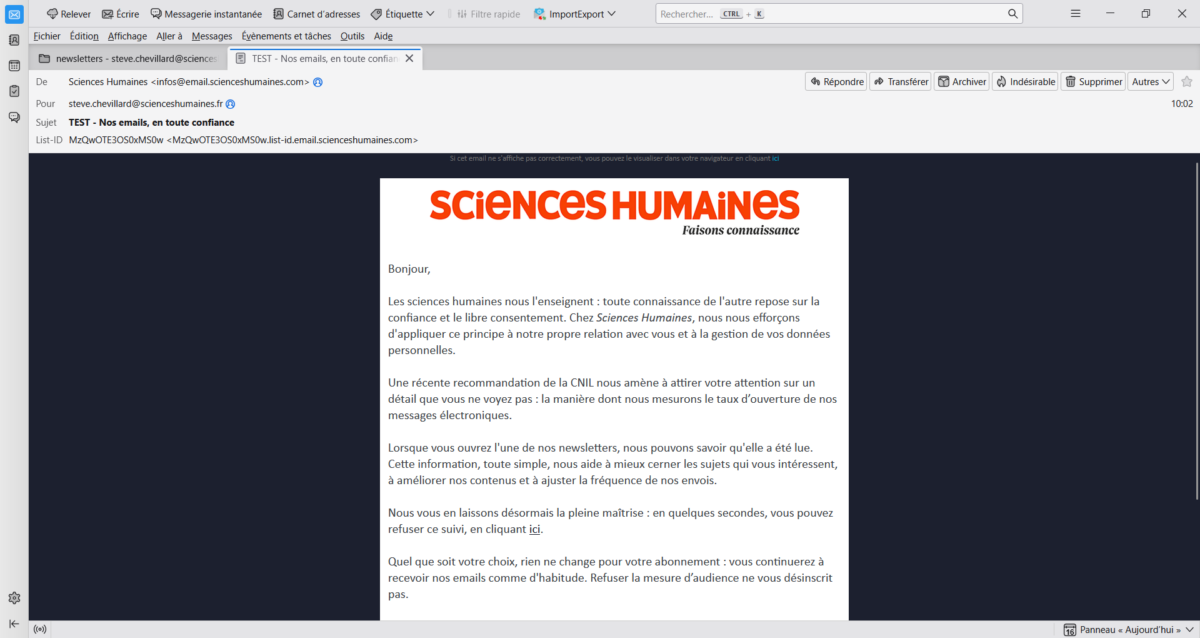Screen dimensions: 1200x638
Task: Open the hamburger application menu
Action: [x=1075, y=14]
